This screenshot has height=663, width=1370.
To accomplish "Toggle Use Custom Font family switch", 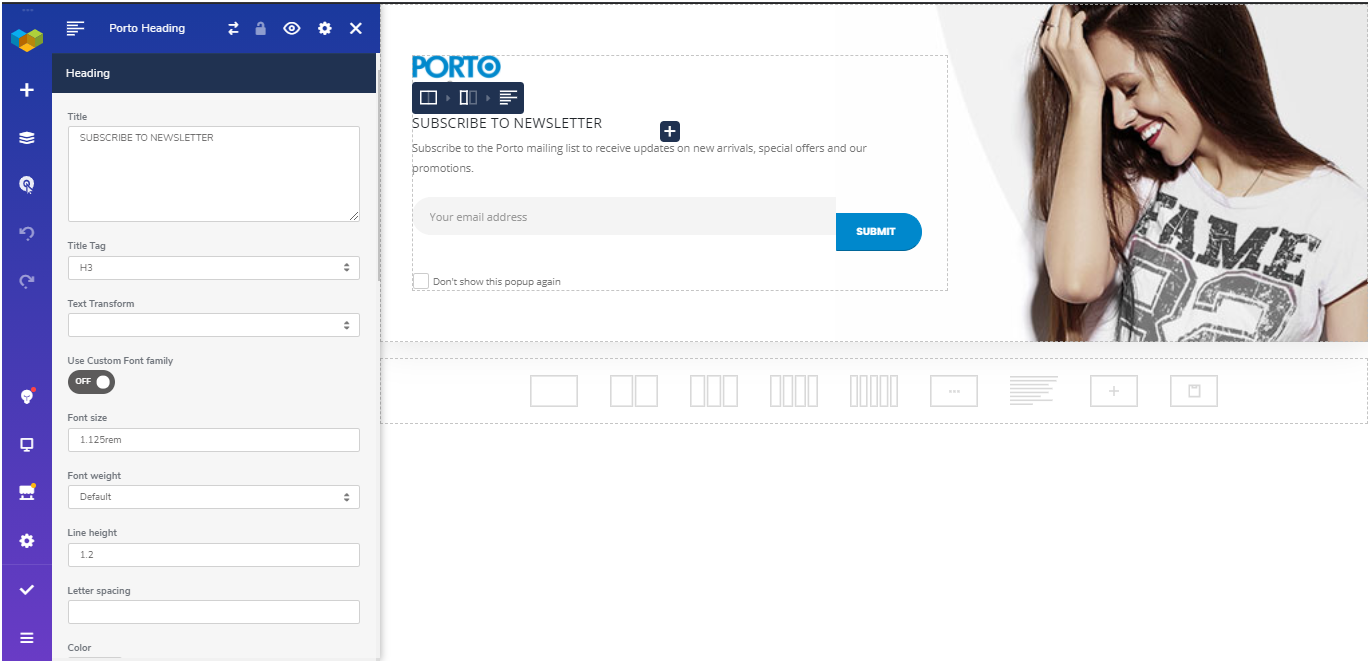I will pyautogui.click(x=91, y=382).
